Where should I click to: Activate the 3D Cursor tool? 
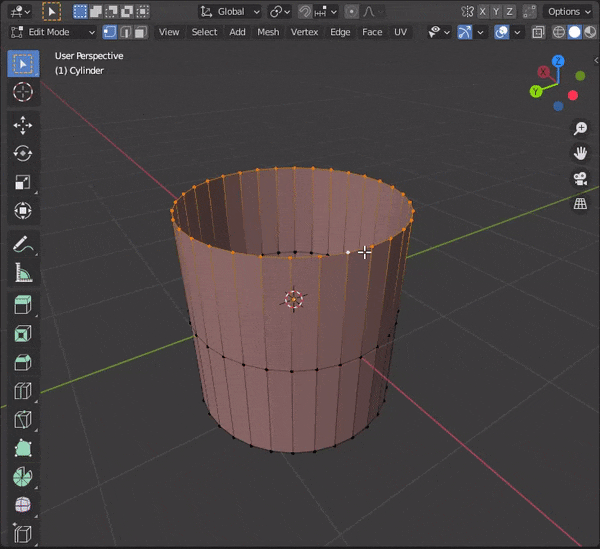point(23,92)
